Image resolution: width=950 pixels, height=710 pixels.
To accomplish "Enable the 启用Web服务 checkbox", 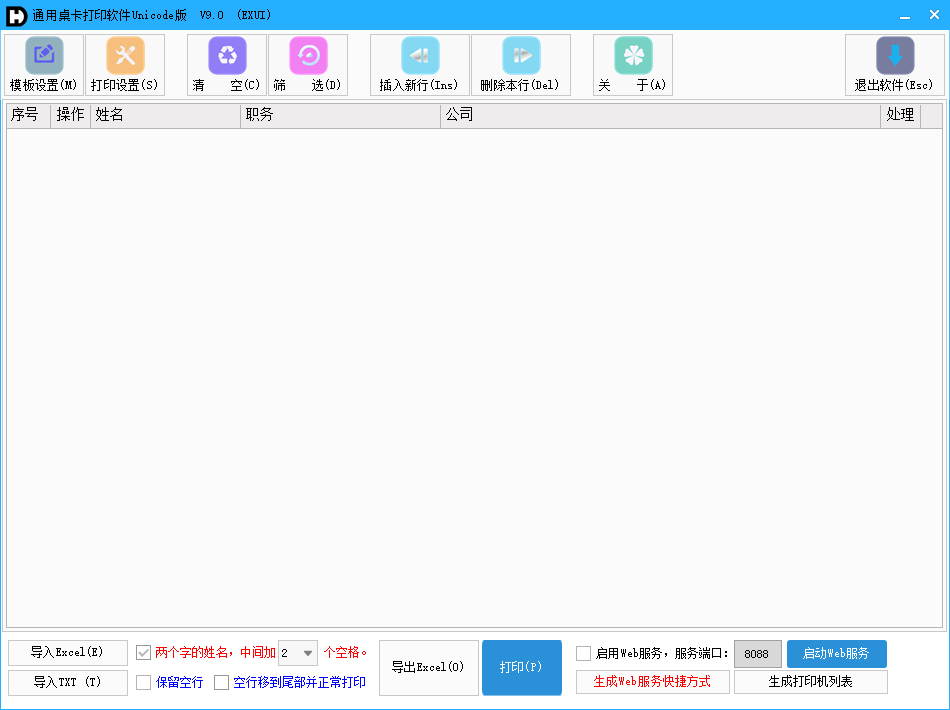I will pyautogui.click(x=584, y=654).
